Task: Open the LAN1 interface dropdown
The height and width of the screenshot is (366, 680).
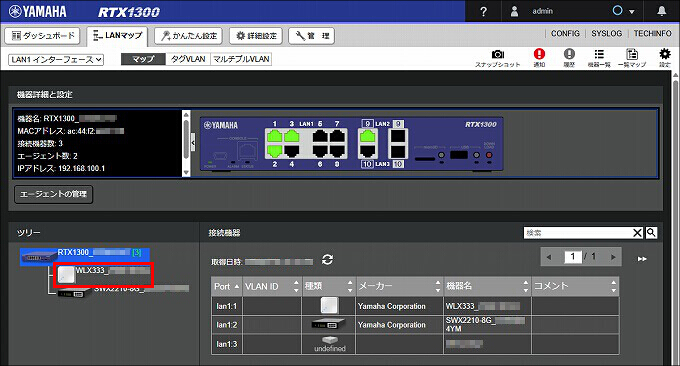Action: 56,59
